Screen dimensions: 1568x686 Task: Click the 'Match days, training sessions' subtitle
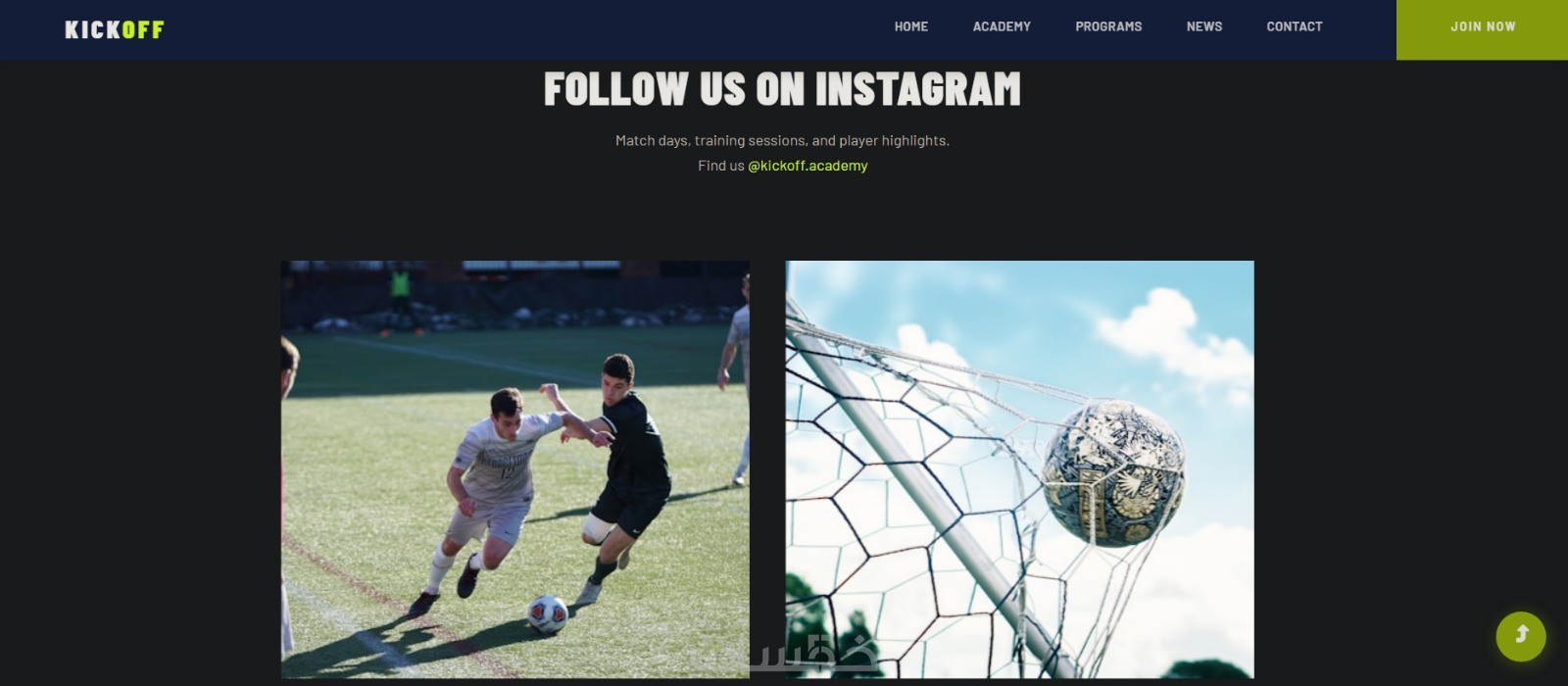coord(782,140)
